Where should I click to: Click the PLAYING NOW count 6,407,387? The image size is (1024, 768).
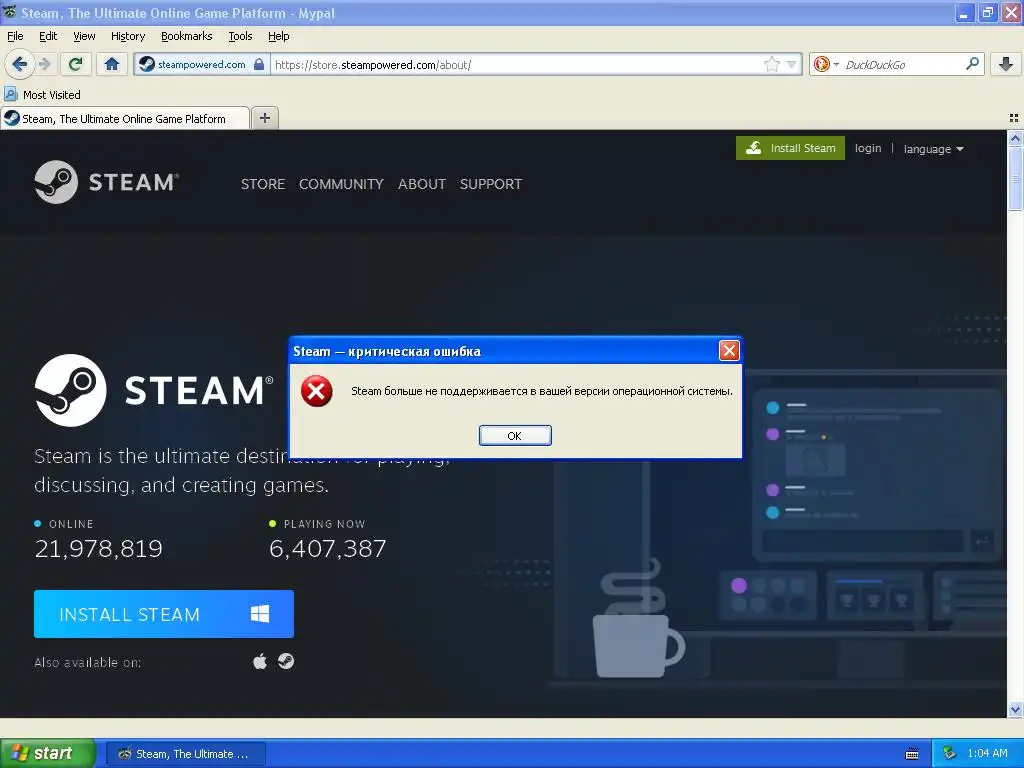click(x=328, y=549)
